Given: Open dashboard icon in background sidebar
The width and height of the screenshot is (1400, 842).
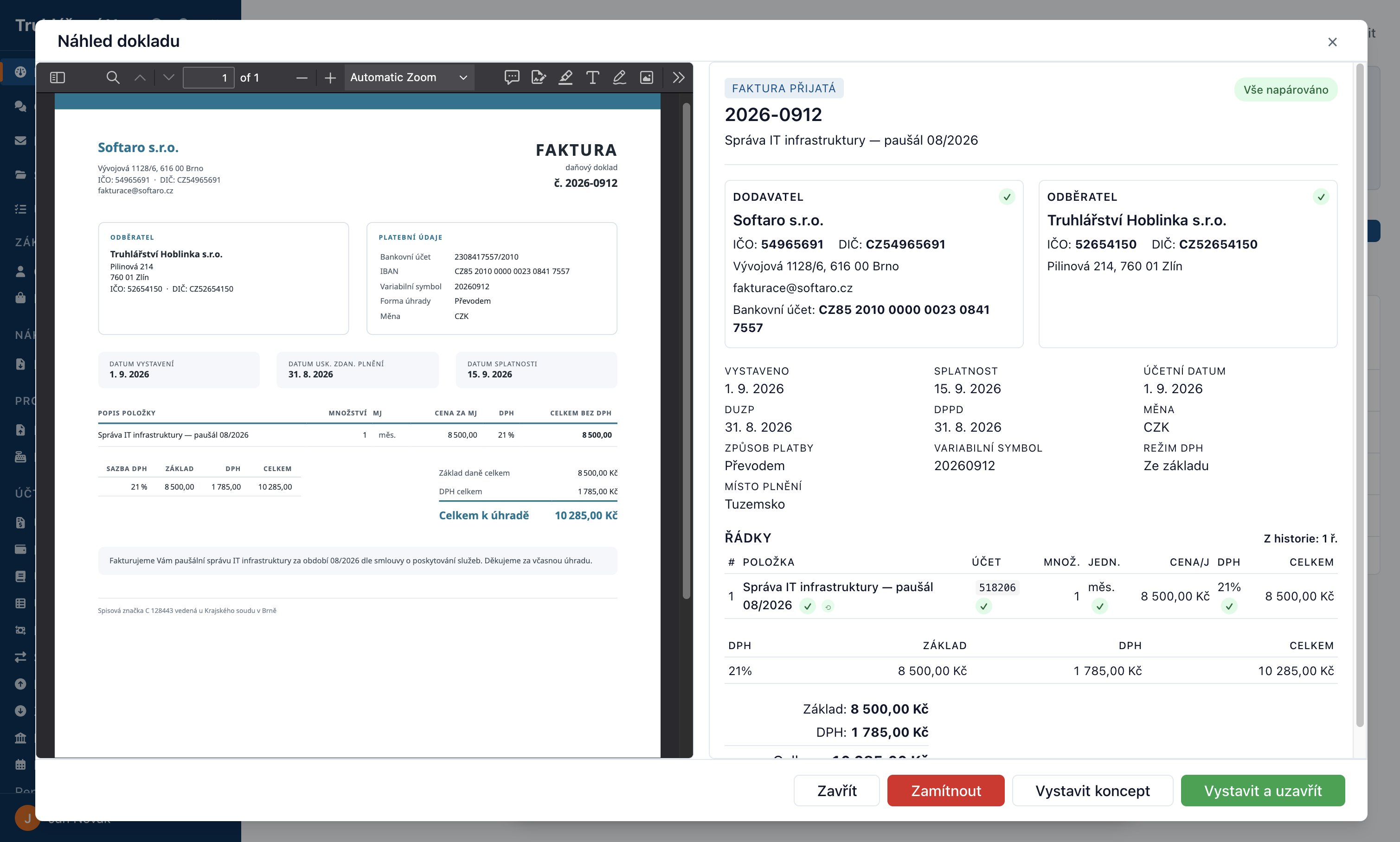Looking at the screenshot, I should 20,72.
